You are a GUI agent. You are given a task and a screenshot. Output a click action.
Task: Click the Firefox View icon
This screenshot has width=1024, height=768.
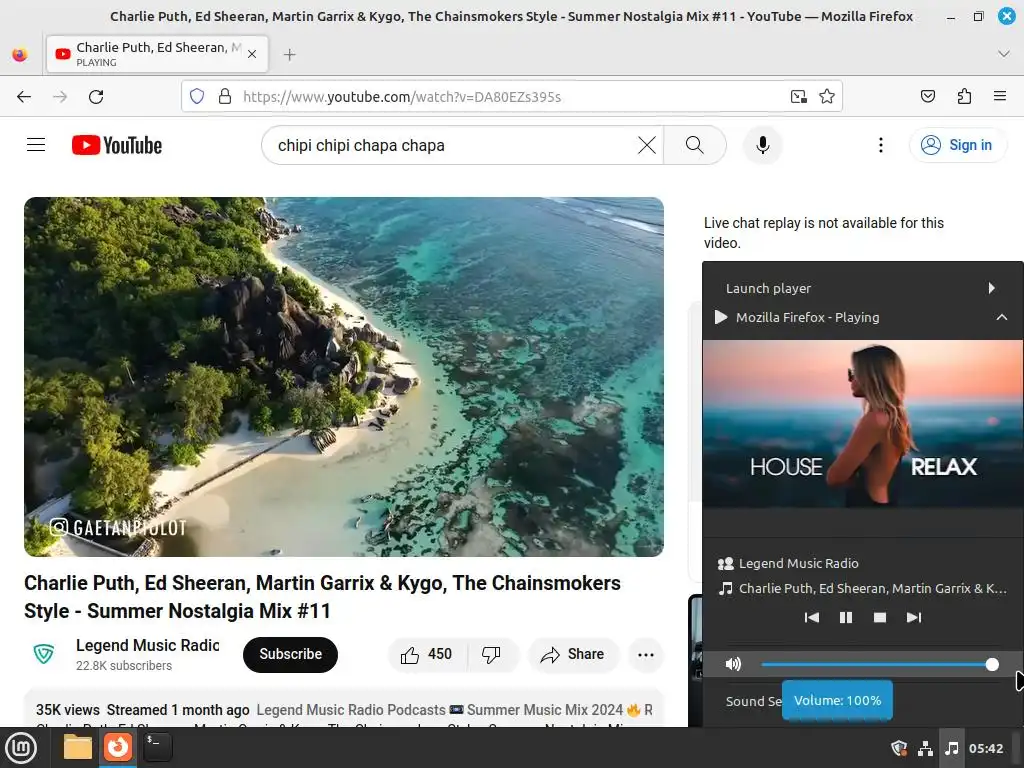20,54
